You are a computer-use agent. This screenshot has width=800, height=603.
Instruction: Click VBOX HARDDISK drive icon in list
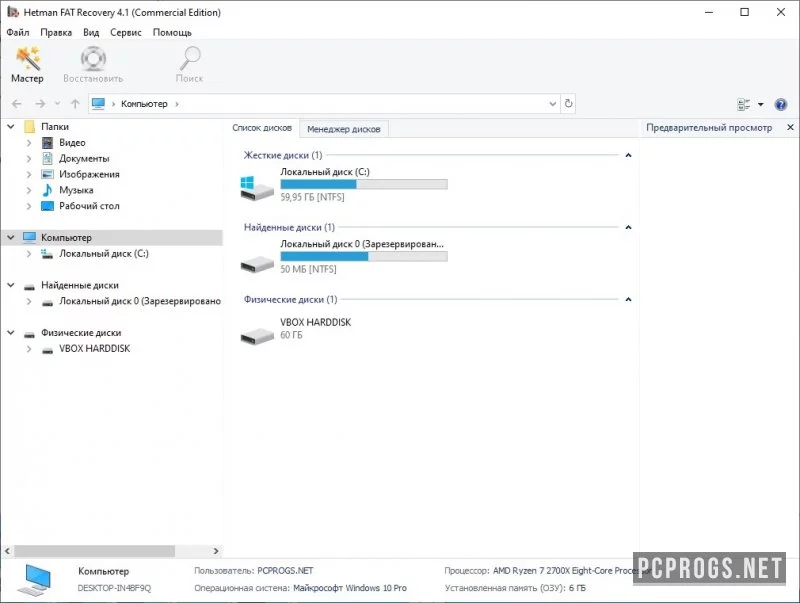click(x=257, y=336)
